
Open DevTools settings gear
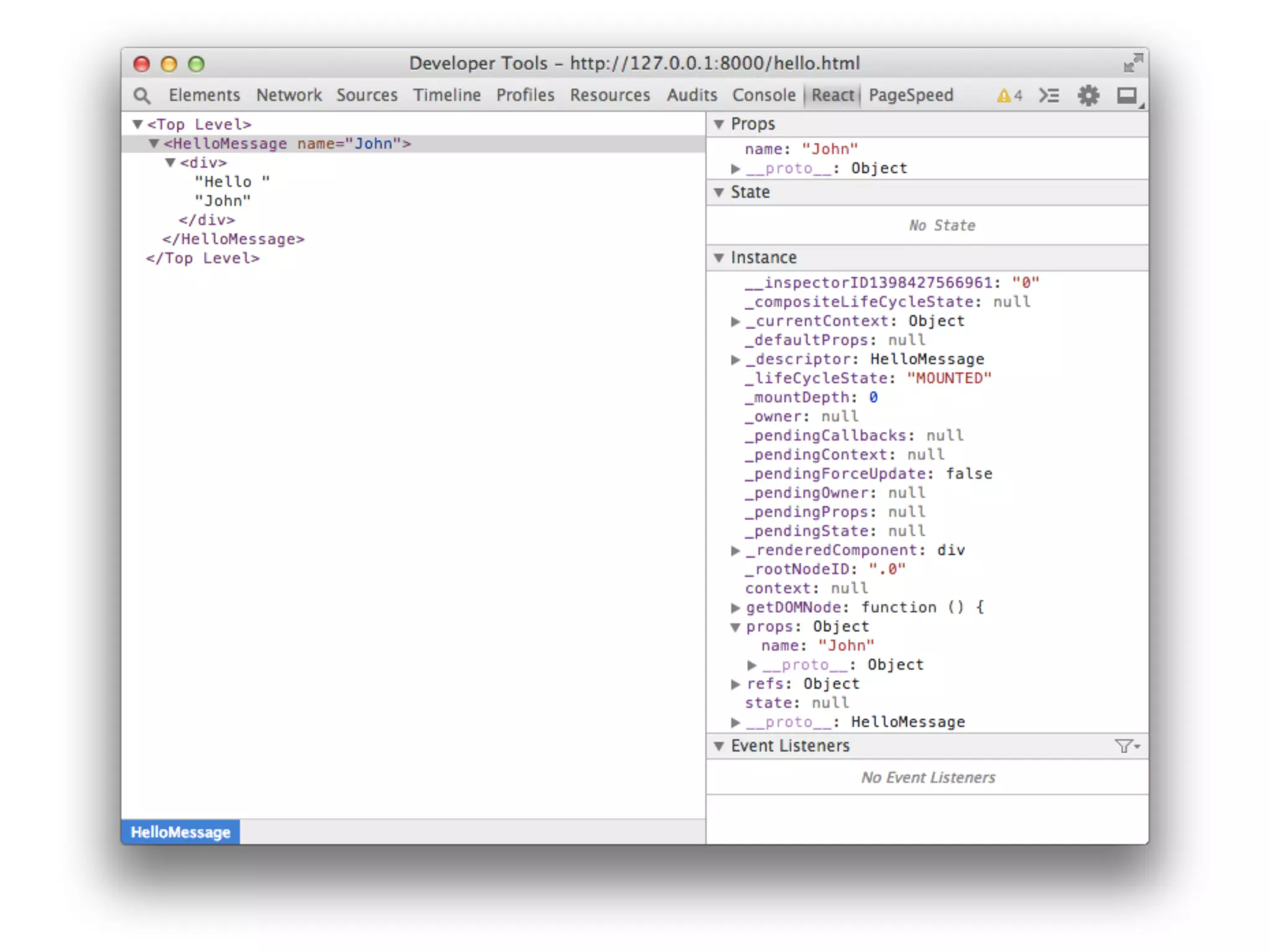tap(1088, 95)
